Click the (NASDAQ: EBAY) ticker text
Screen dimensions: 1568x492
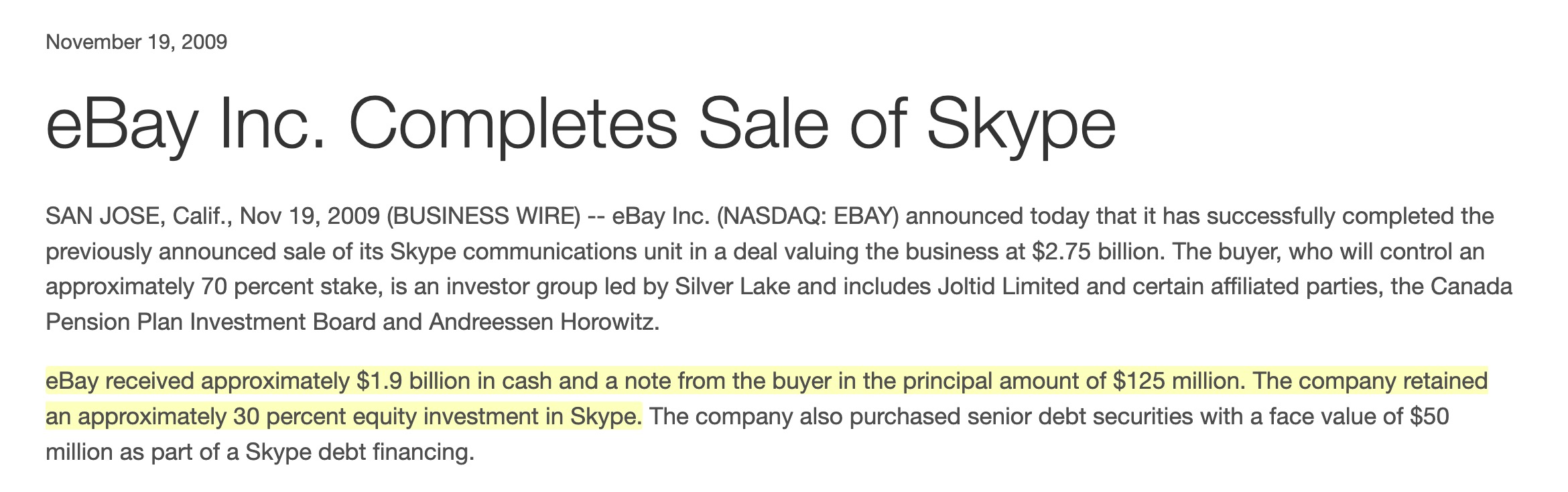coord(807,217)
